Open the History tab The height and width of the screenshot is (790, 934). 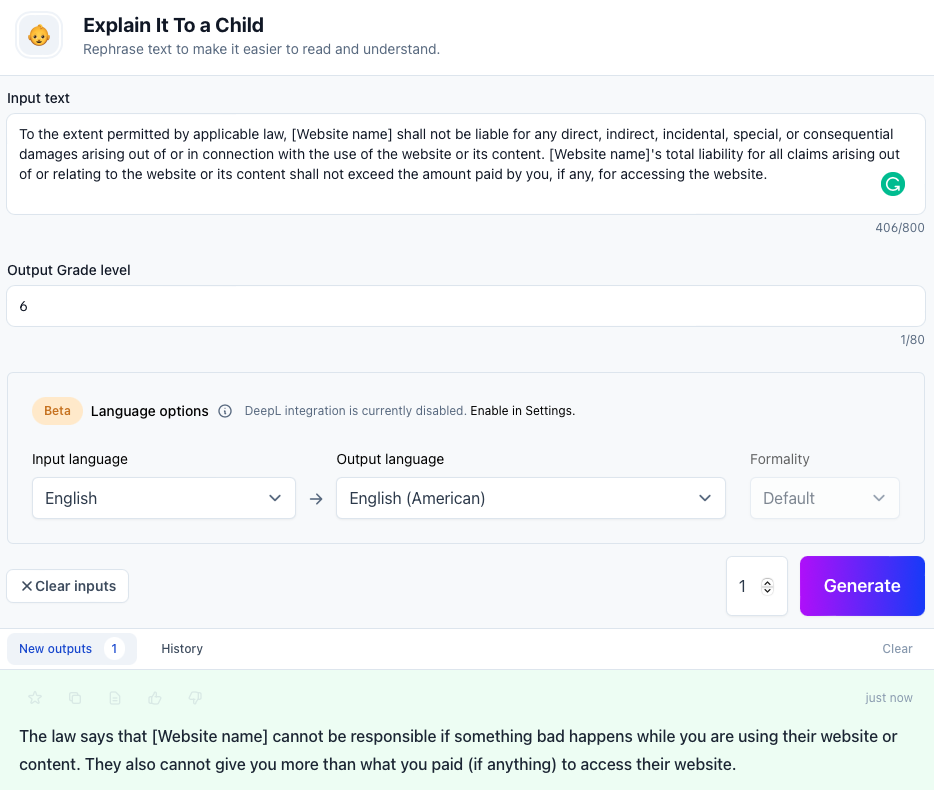coord(182,649)
